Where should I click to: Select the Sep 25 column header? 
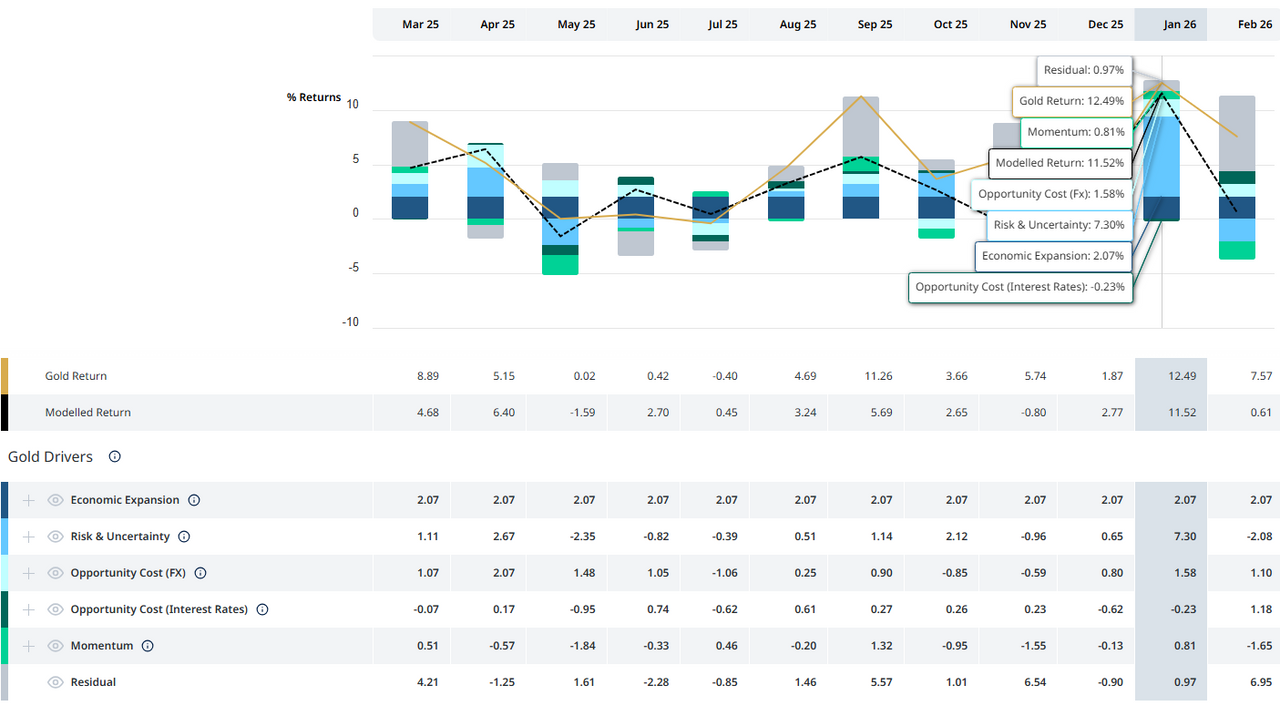click(874, 25)
